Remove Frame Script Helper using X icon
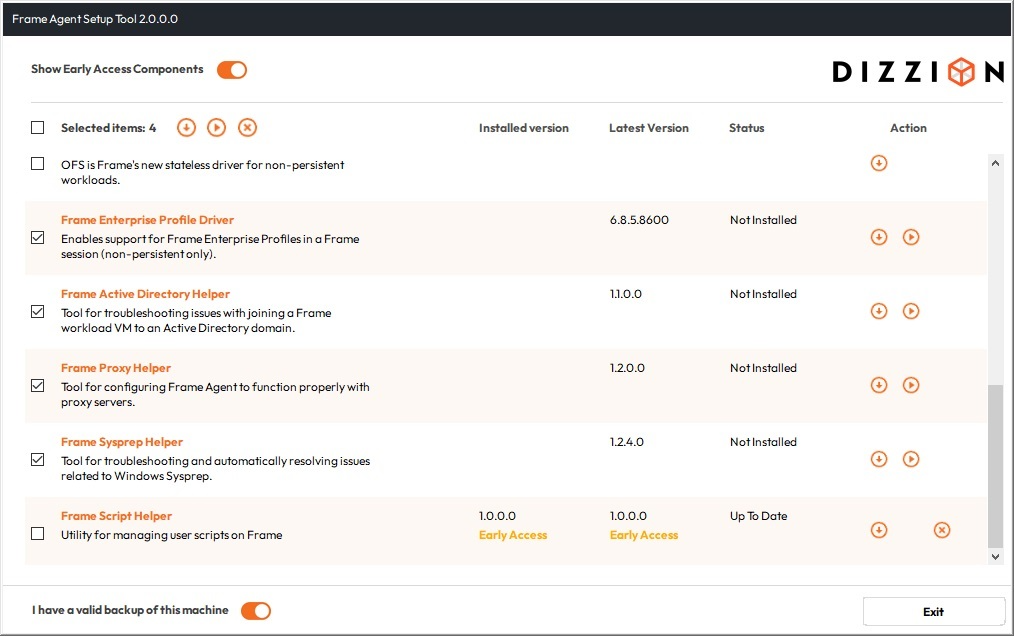Viewport: 1014px width, 636px height. [x=941, y=529]
